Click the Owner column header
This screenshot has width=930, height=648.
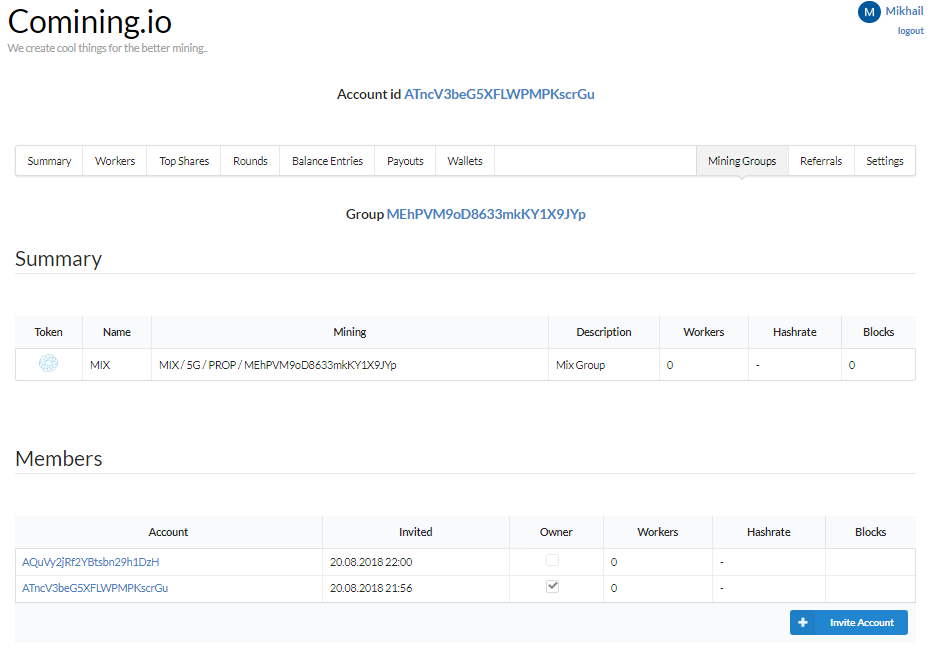coord(556,532)
